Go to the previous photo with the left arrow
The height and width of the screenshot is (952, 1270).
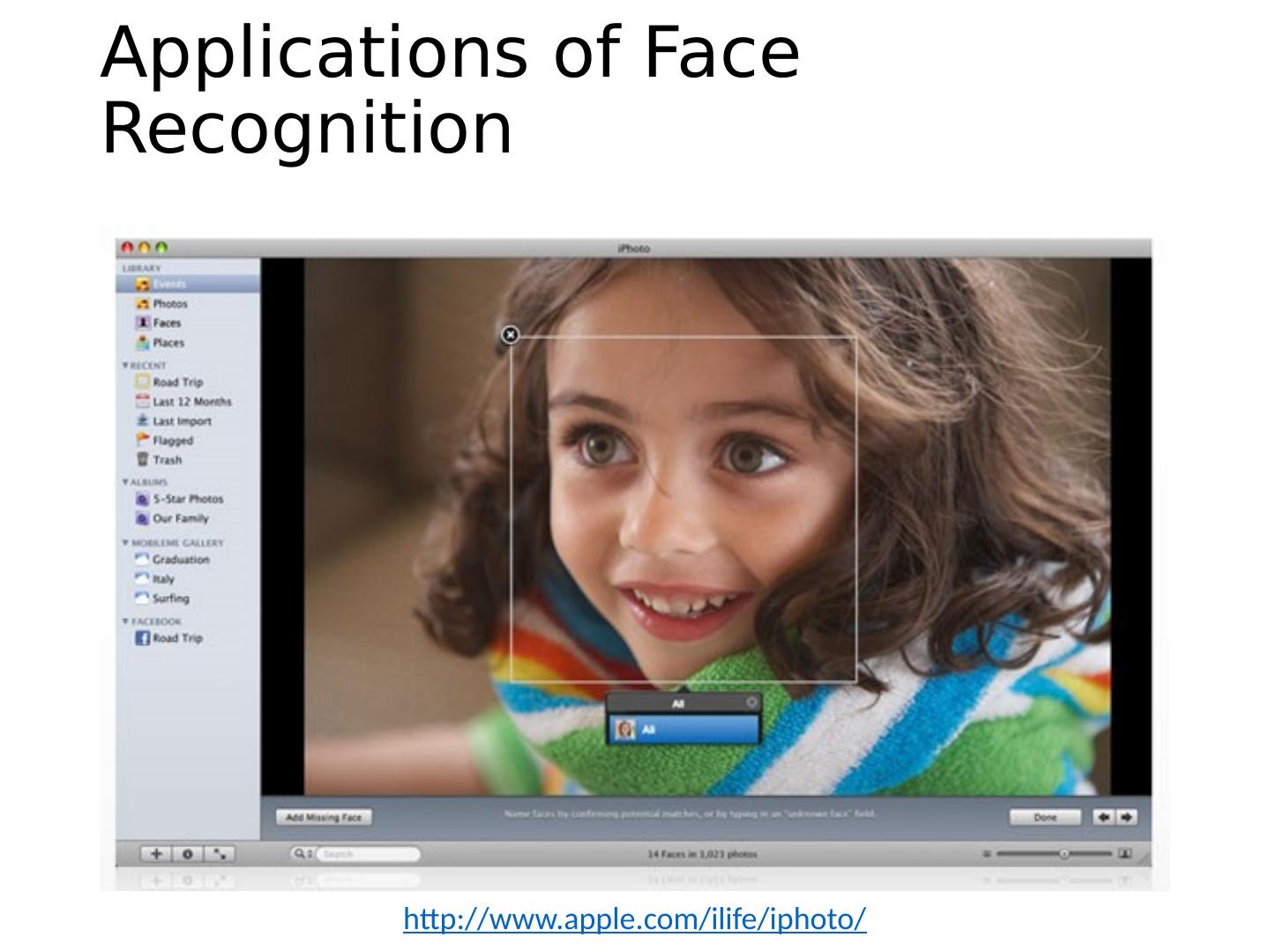click(x=1103, y=817)
